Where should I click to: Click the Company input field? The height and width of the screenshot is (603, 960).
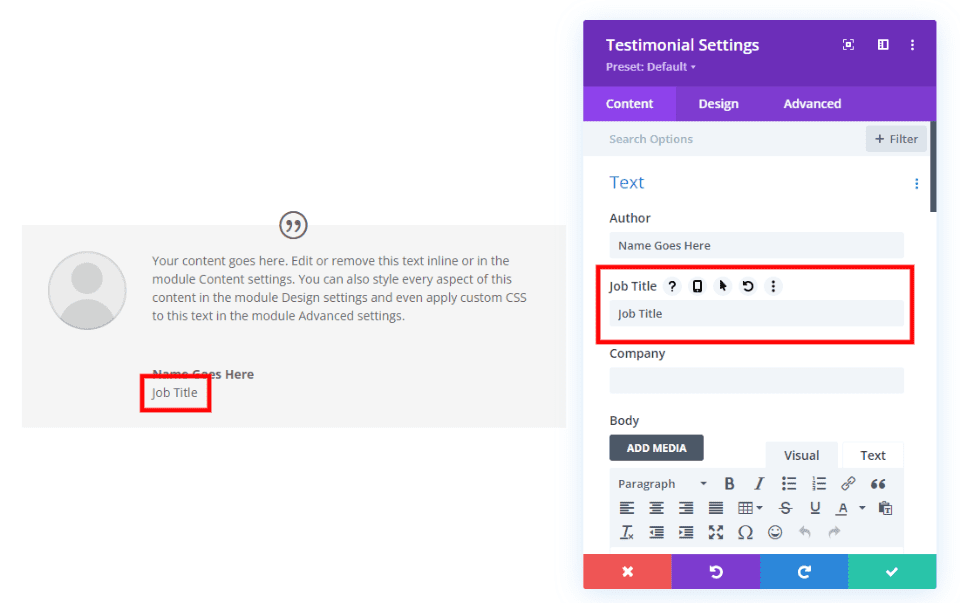756,380
